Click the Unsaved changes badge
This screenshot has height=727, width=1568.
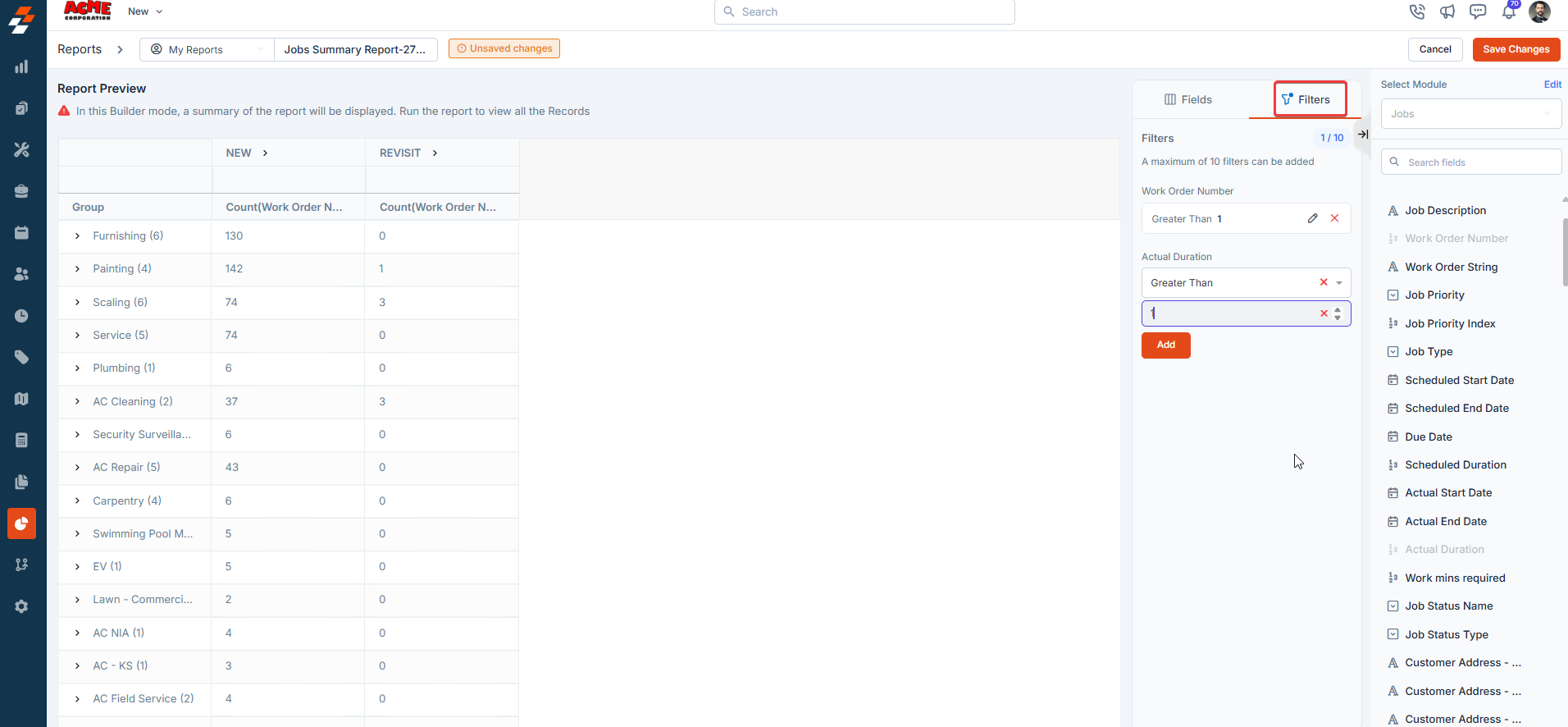tap(504, 48)
